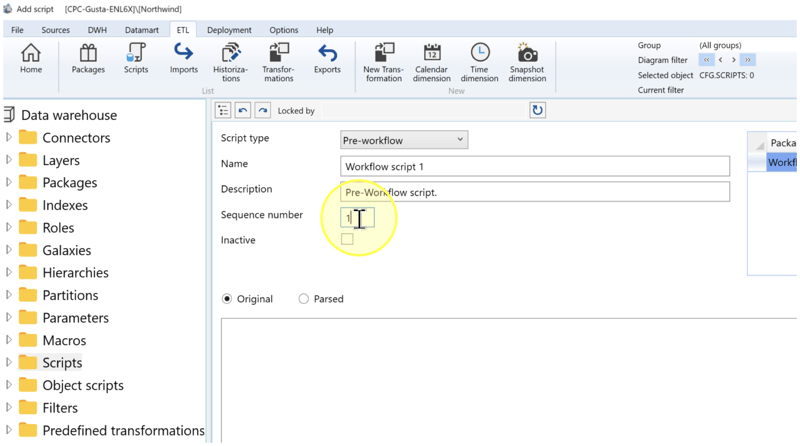
Task: Expand the Scripts tree node
Action: pos(9,362)
